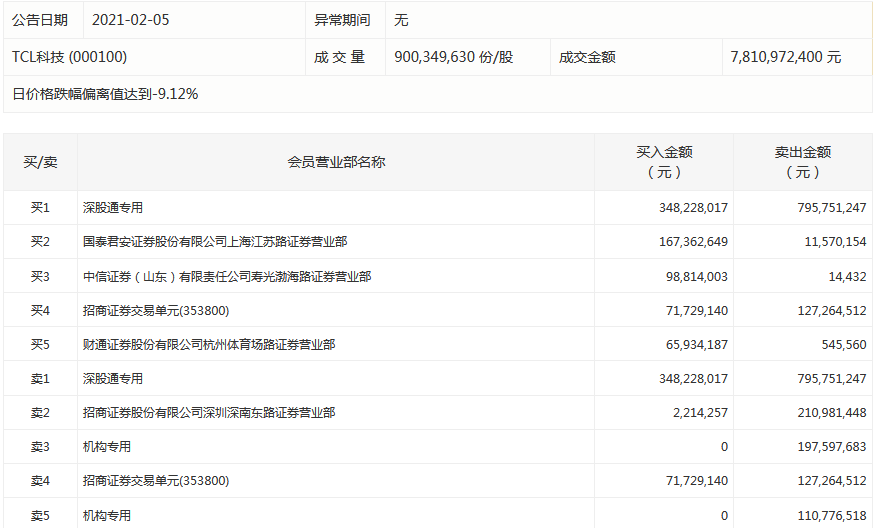The width and height of the screenshot is (876, 528).
Task: Open 财通证券杭州体育场路证券营业部 entry
Action: [209, 344]
